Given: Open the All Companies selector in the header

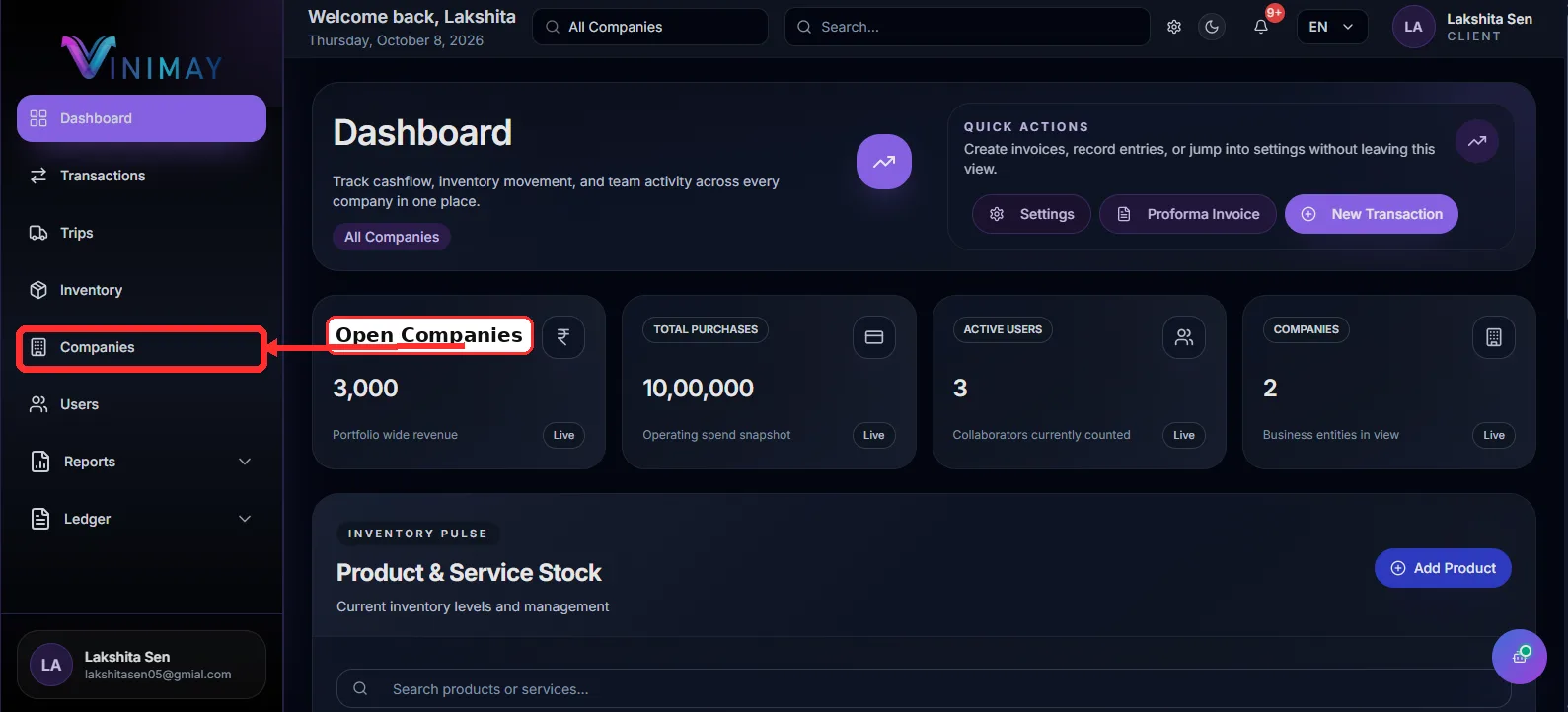Looking at the screenshot, I should tap(650, 27).
